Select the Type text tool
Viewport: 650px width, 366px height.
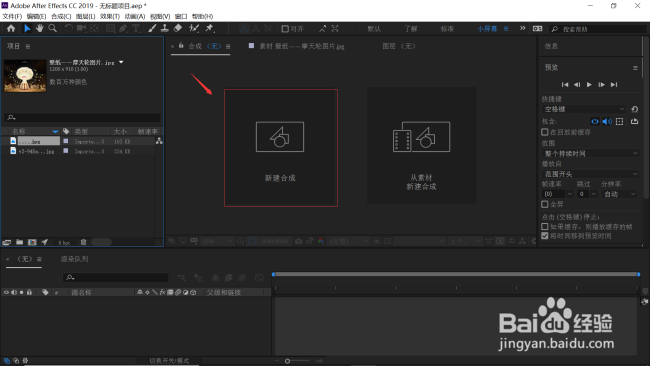tap(136, 28)
